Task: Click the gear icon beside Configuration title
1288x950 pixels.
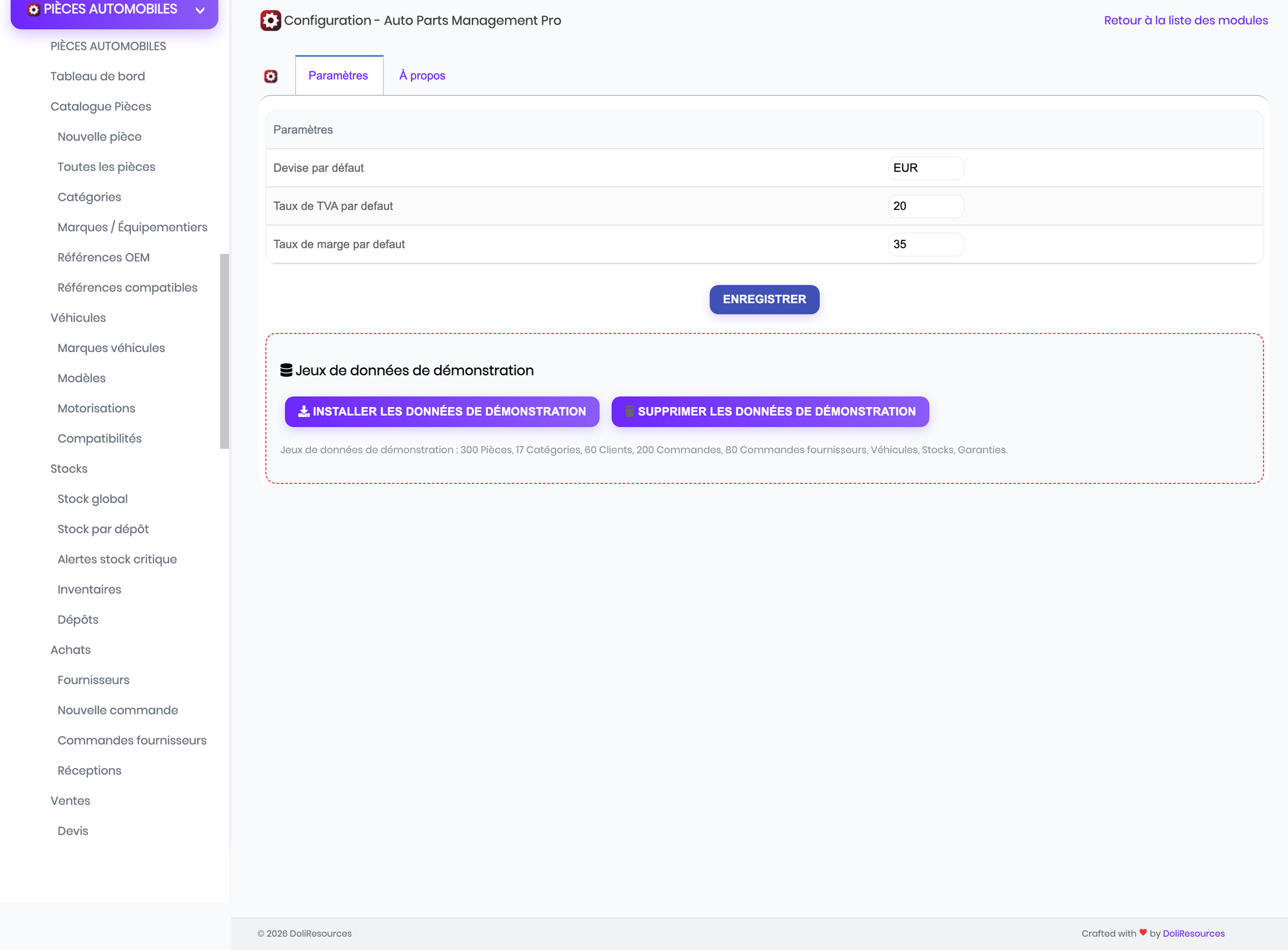Action: click(x=270, y=21)
